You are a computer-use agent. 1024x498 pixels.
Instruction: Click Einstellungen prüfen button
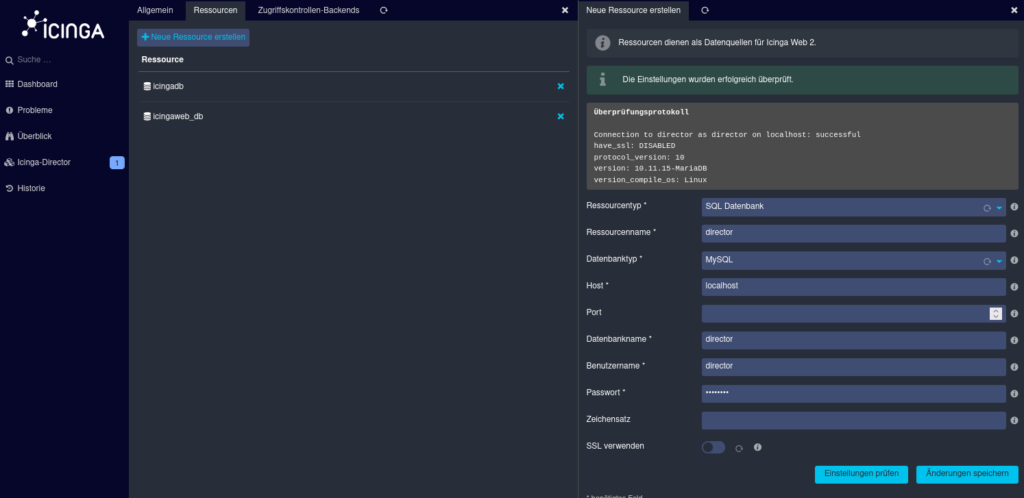pos(861,475)
